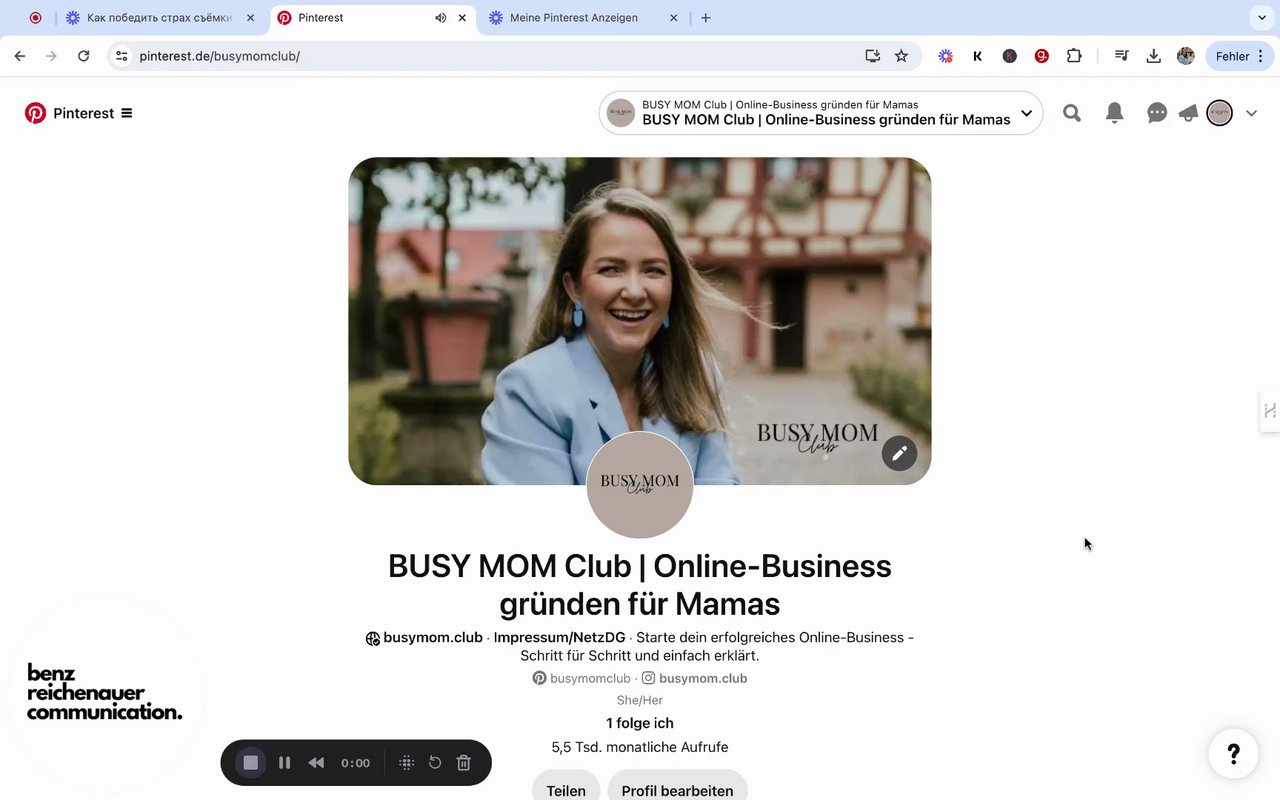Click the Profil bearbeiten button
1280x800 pixels.
coord(677,790)
